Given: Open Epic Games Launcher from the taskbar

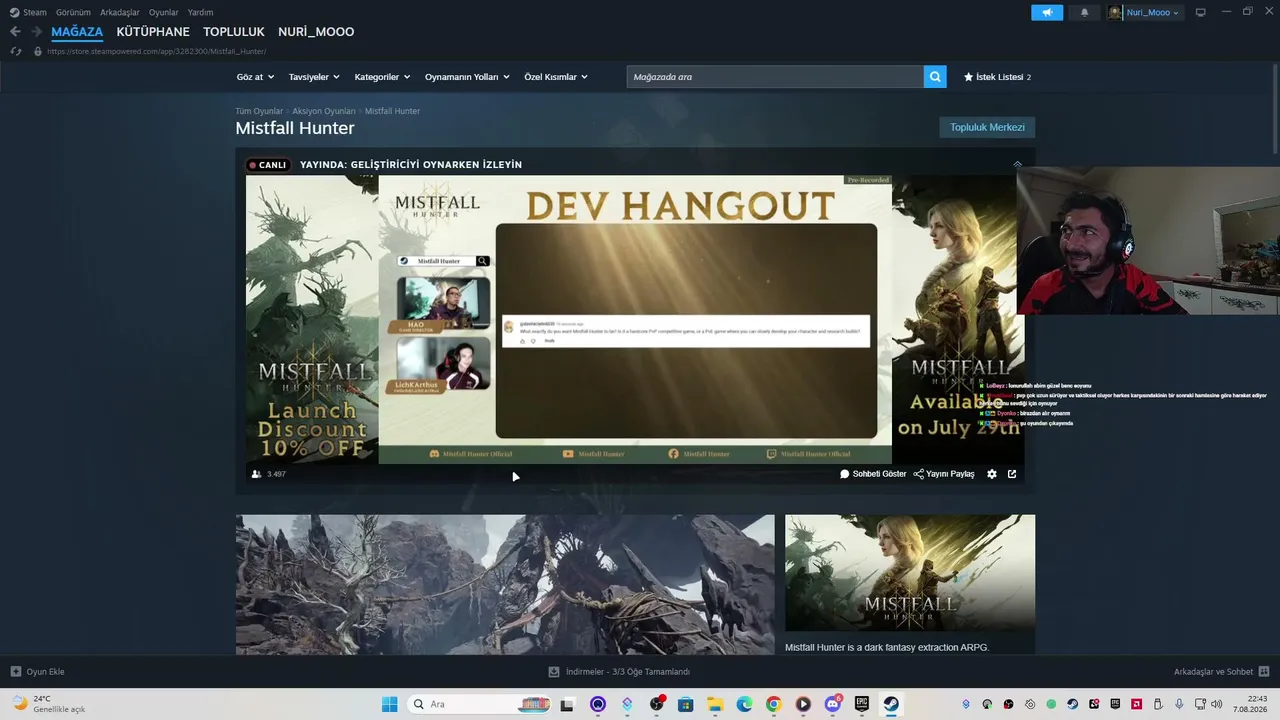Looking at the screenshot, I should (x=862, y=704).
